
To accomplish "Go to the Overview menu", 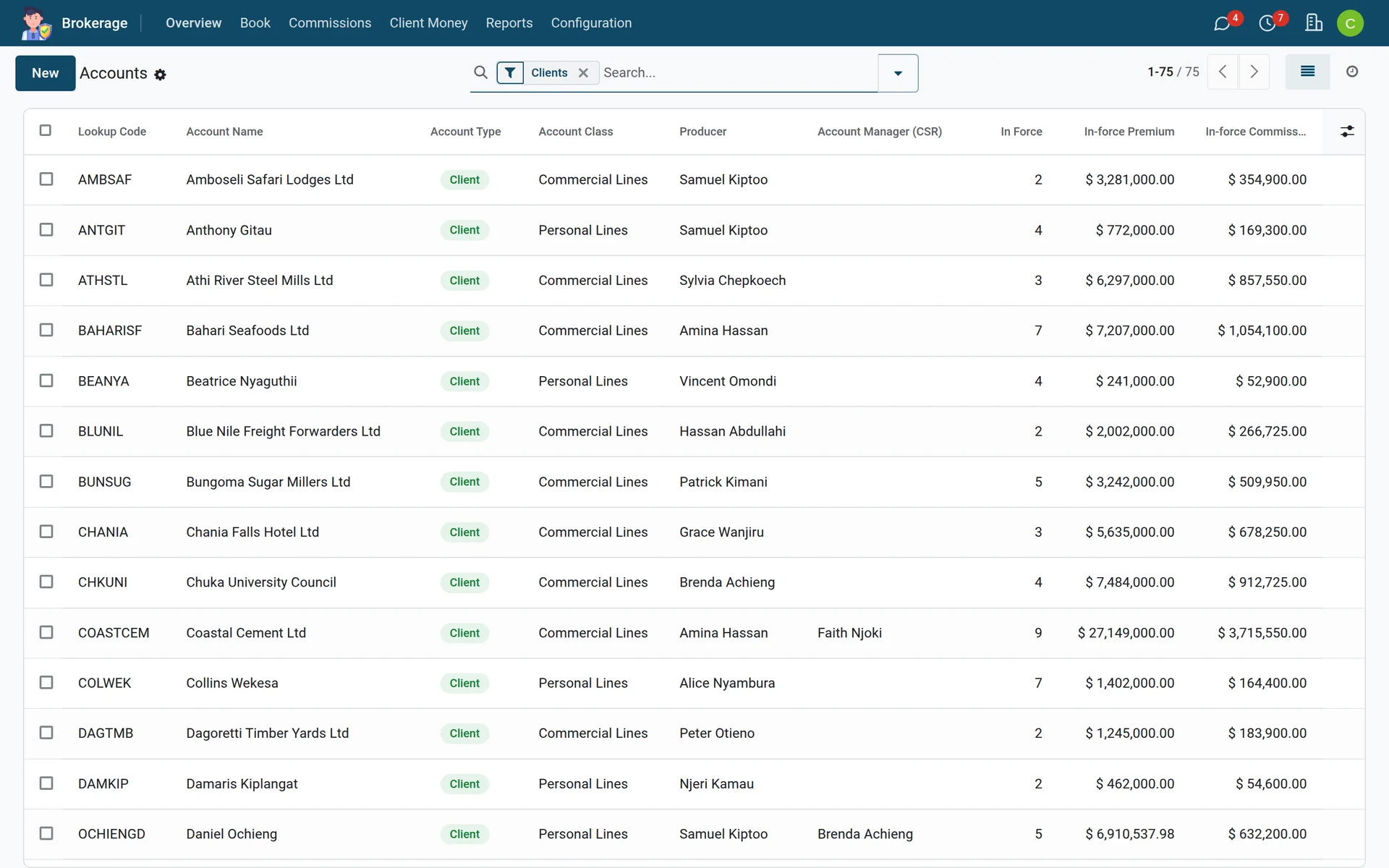I will coord(193,23).
